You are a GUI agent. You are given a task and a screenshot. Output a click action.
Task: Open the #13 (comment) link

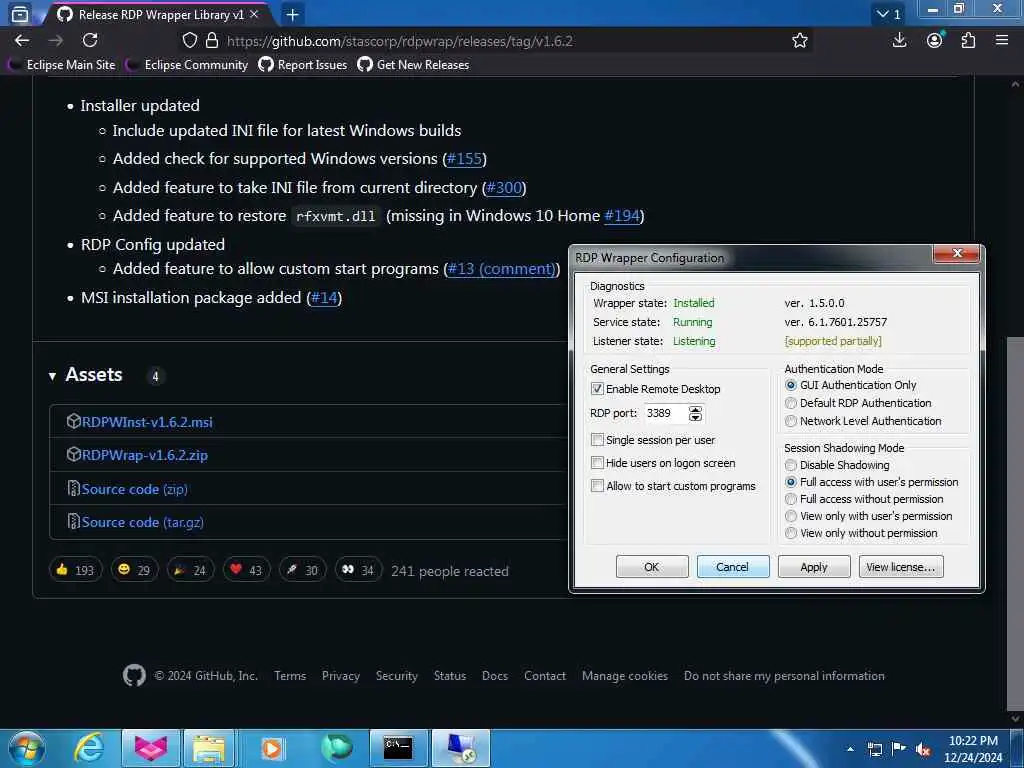coord(502,268)
